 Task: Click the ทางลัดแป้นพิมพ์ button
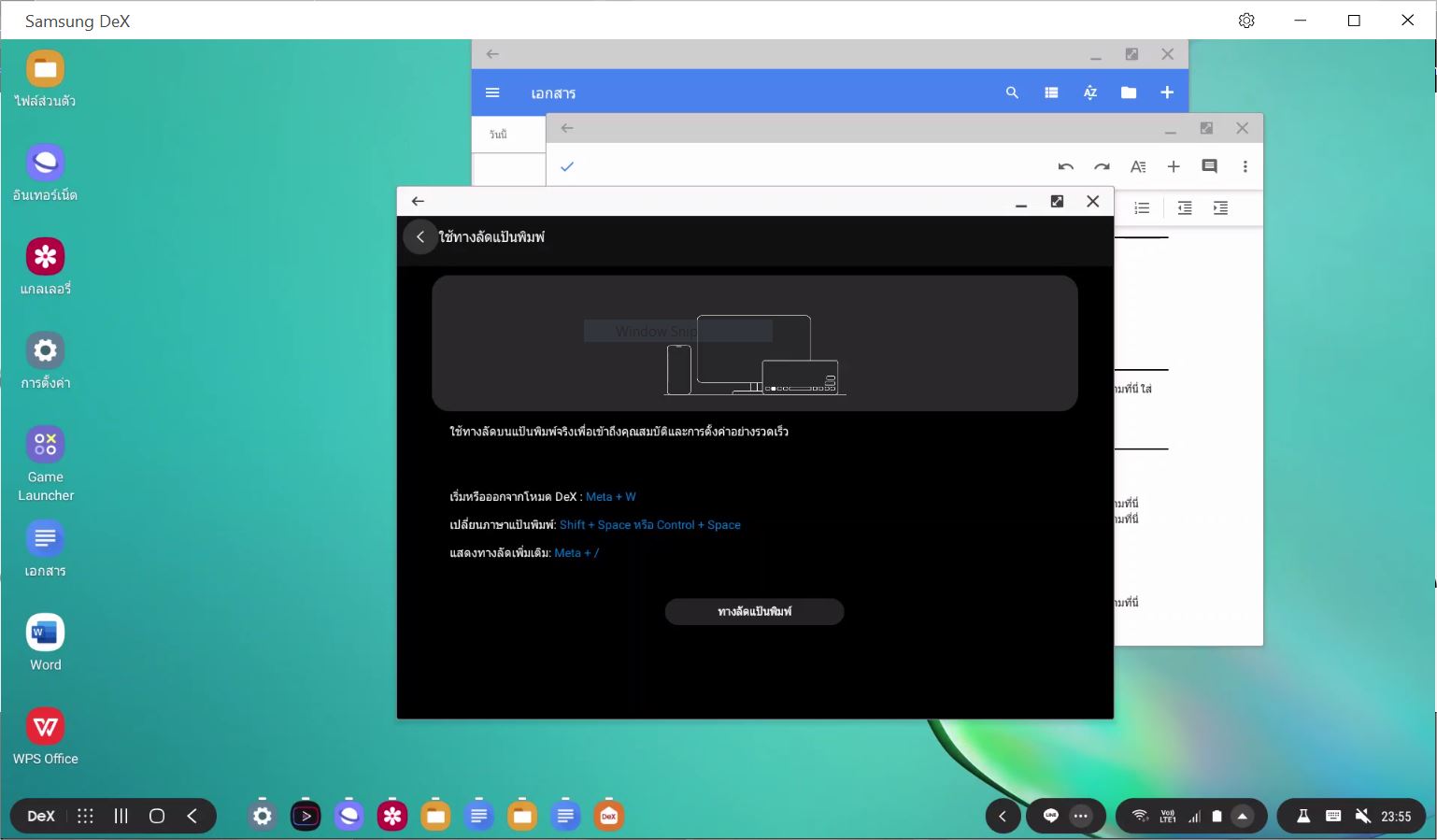(x=754, y=611)
